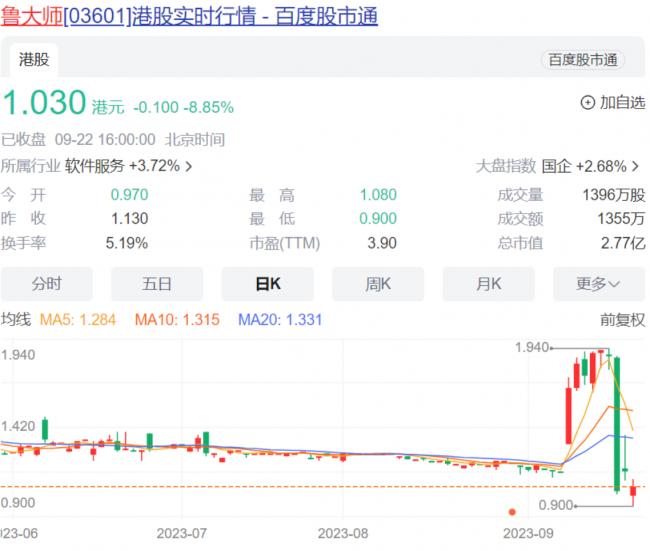Click the 百度股市通 badge button
The height and width of the screenshot is (551, 650).
tap(583, 60)
